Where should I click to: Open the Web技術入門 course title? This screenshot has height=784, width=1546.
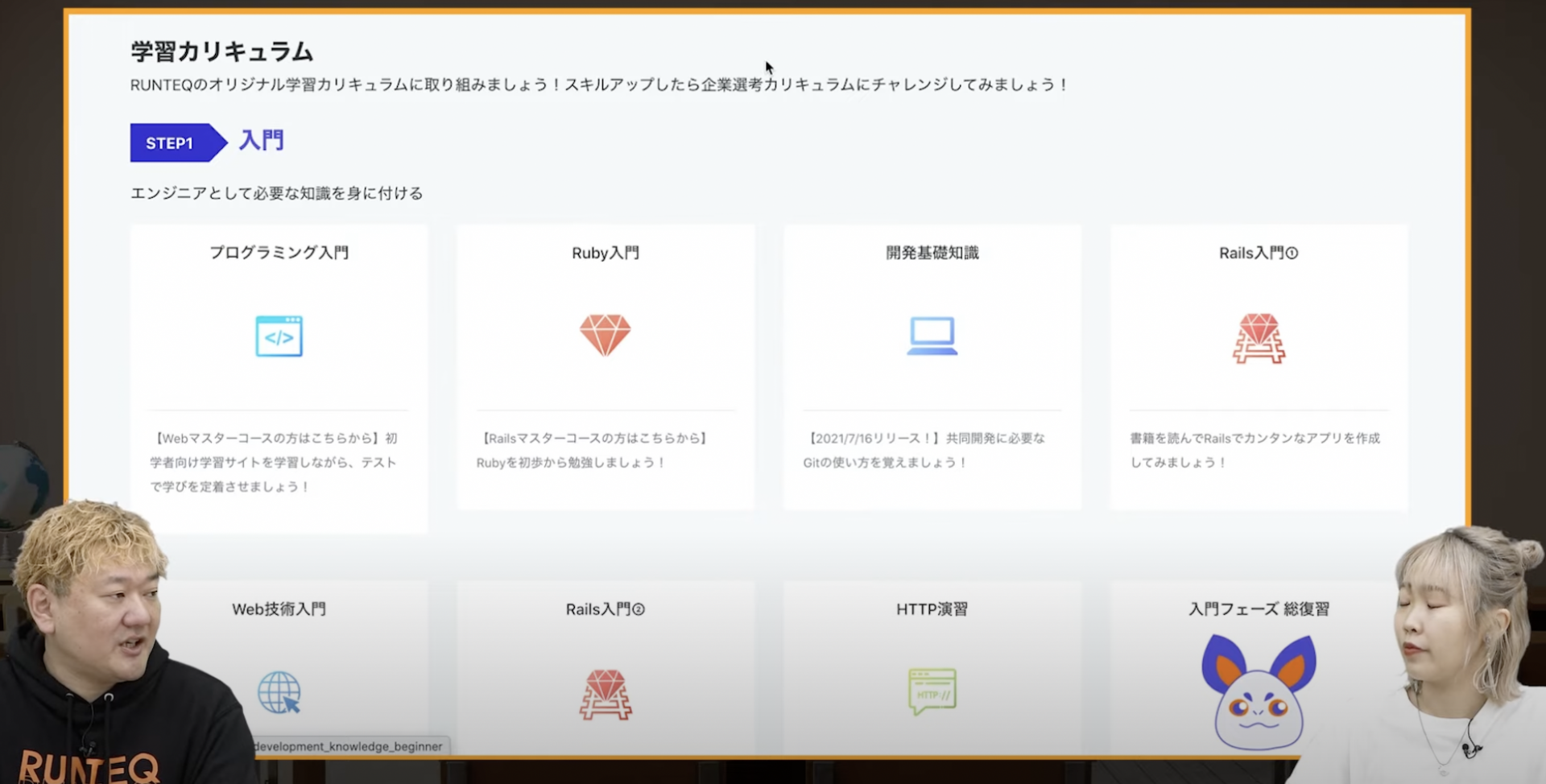tap(279, 609)
